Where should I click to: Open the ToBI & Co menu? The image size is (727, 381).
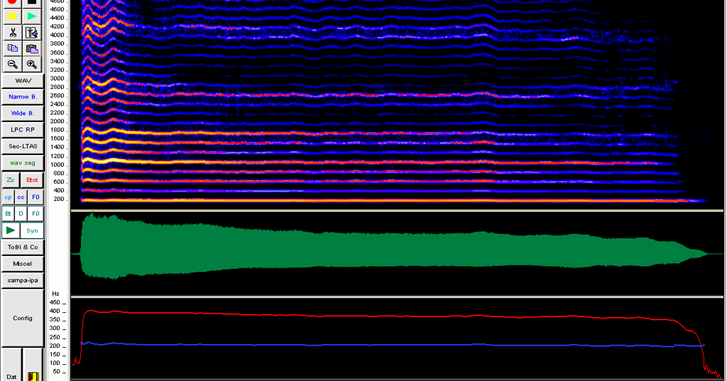23,247
